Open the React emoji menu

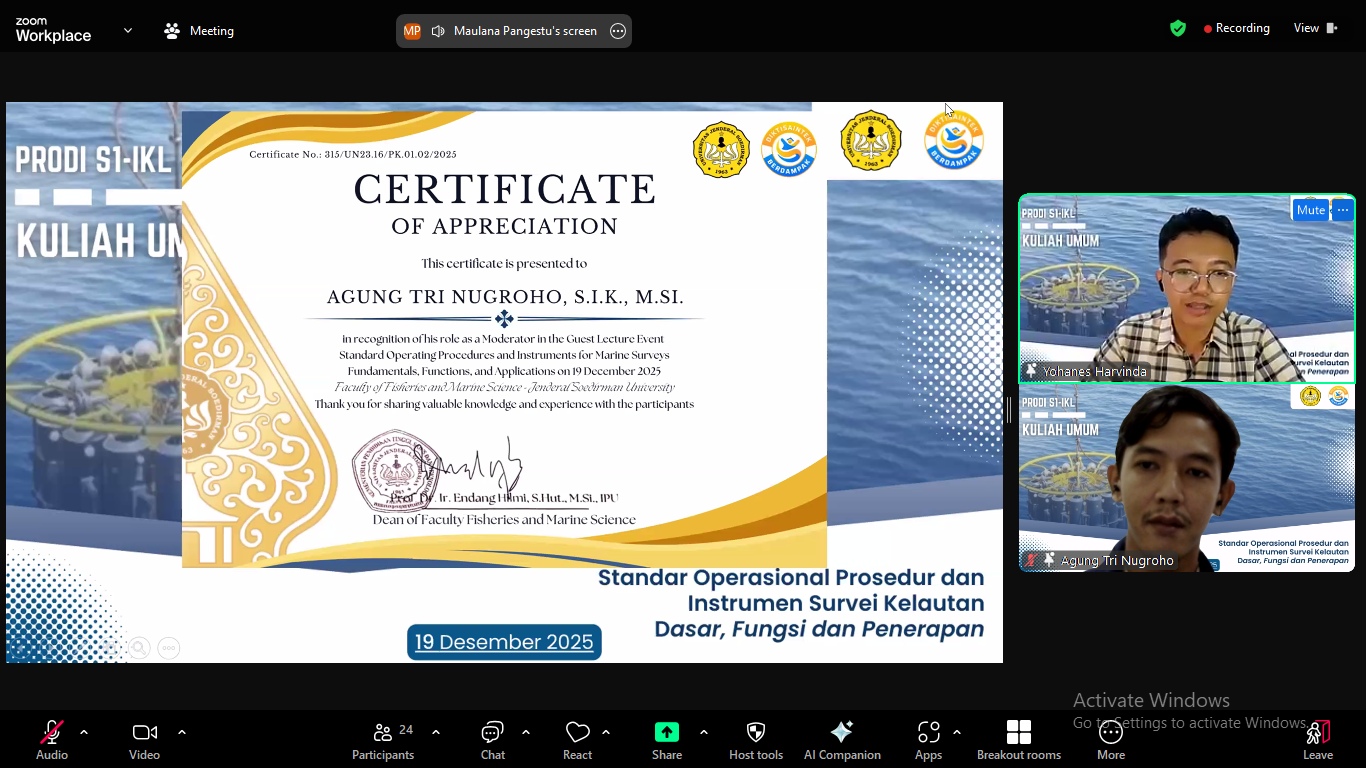click(577, 739)
